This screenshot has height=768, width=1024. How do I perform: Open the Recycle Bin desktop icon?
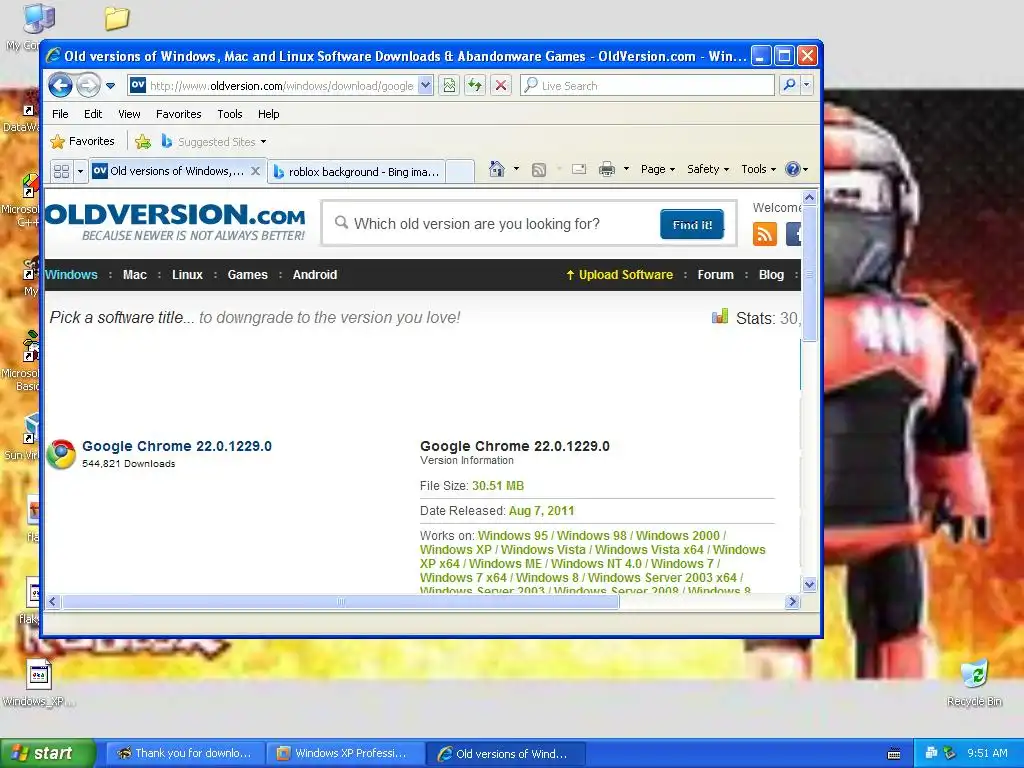pyautogui.click(x=974, y=683)
